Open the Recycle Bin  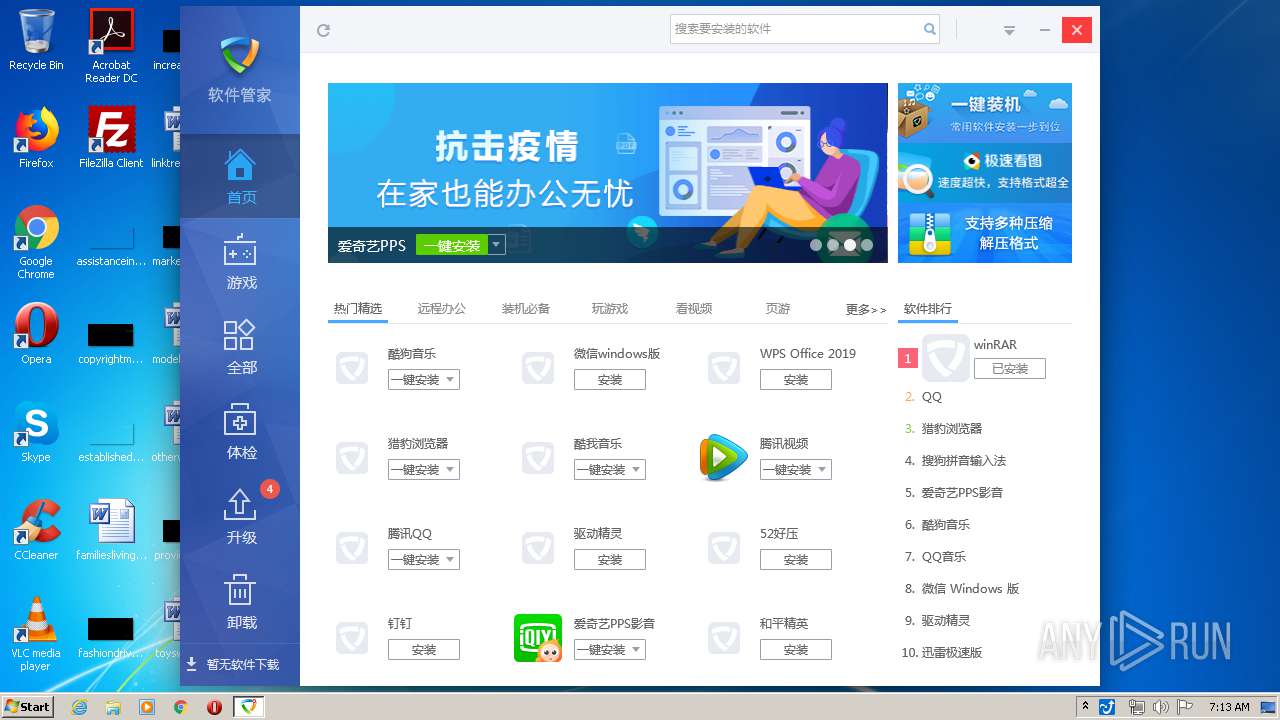click(36, 40)
